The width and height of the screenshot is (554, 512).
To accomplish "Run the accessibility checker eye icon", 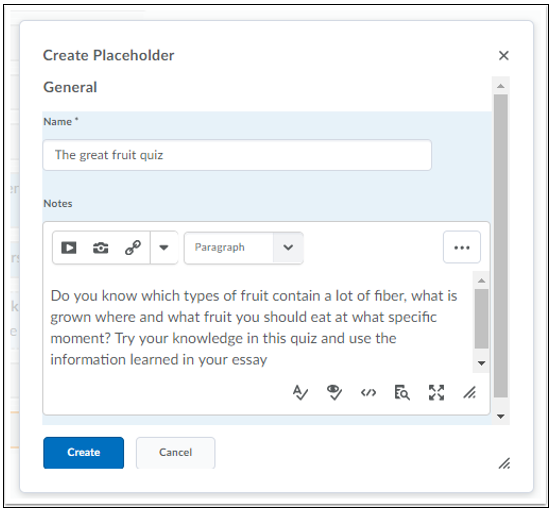I will coord(334,393).
